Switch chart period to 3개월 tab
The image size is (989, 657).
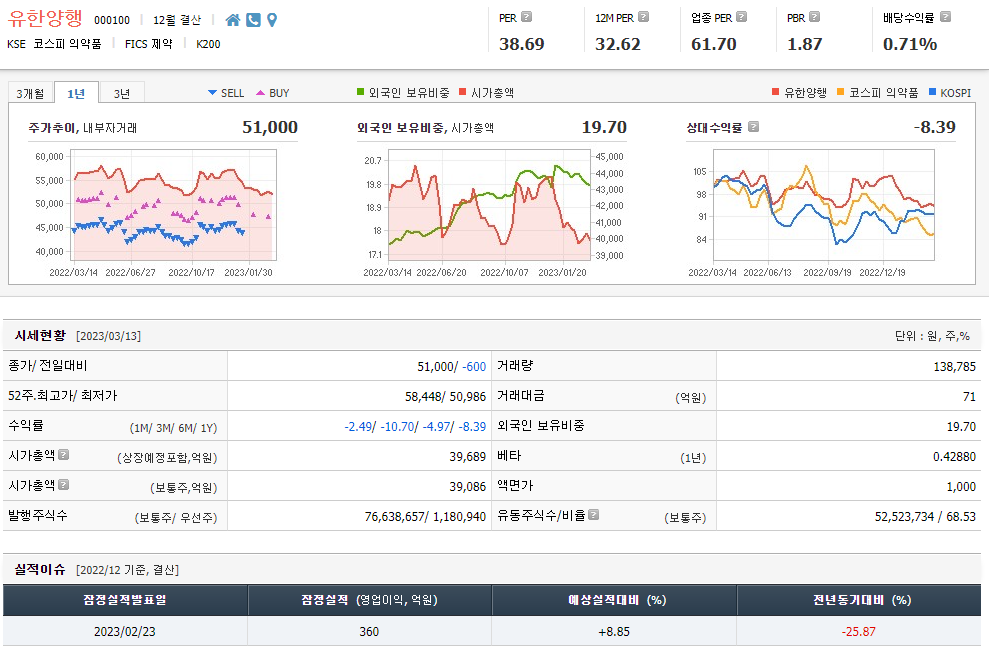coord(30,93)
